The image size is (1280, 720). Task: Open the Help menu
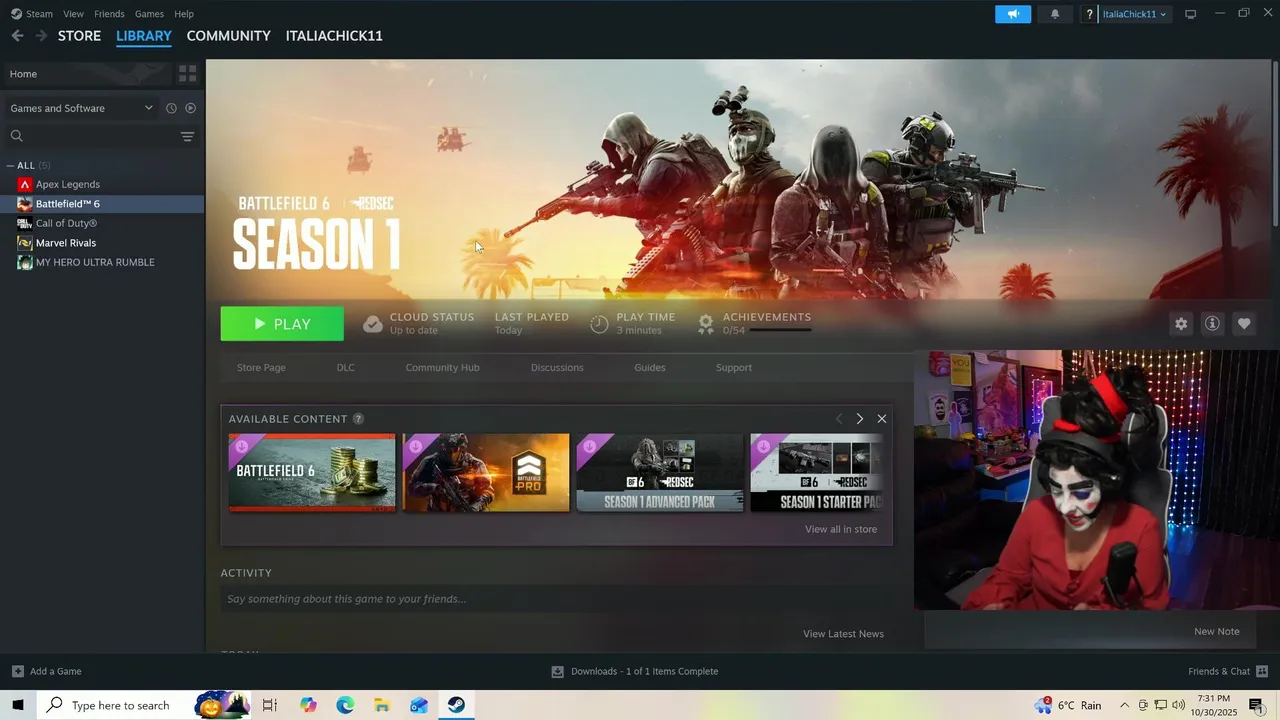(184, 14)
